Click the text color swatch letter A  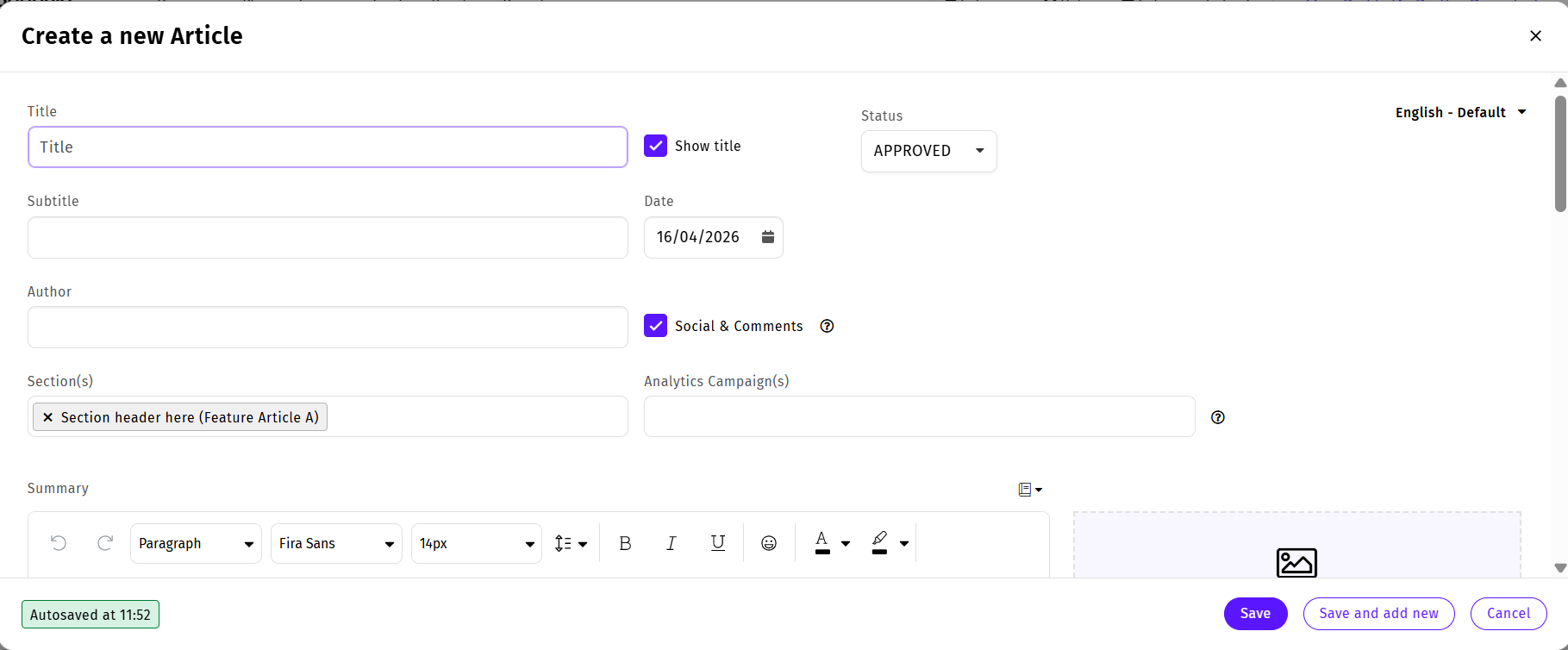[x=822, y=542]
